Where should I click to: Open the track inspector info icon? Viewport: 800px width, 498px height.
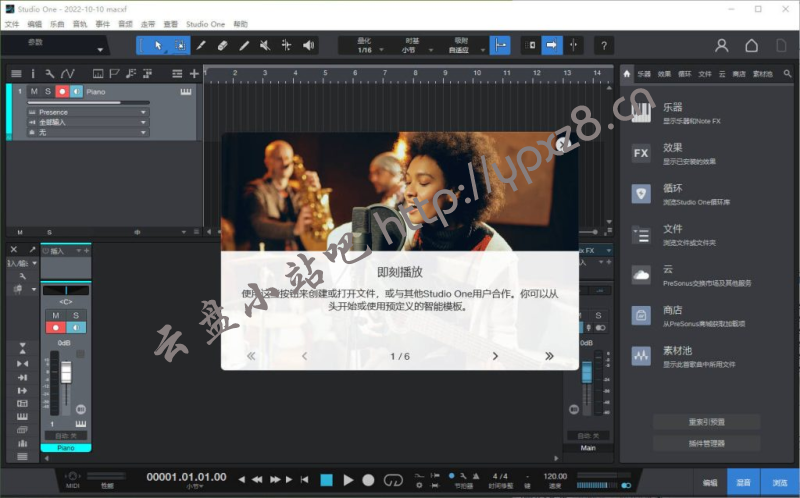(x=33, y=74)
